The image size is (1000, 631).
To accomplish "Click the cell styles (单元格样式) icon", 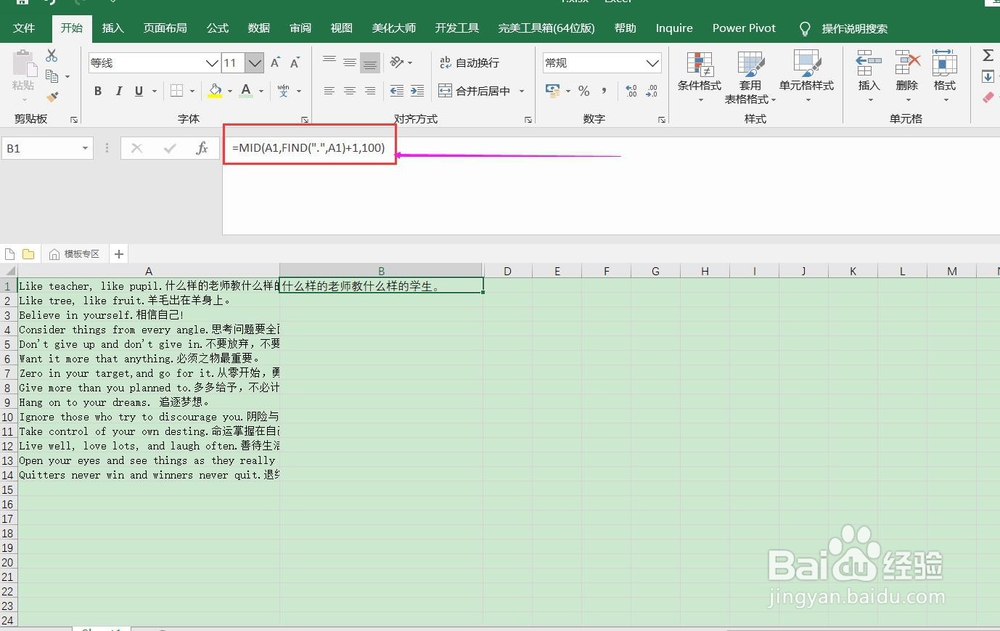I will click(807, 78).
